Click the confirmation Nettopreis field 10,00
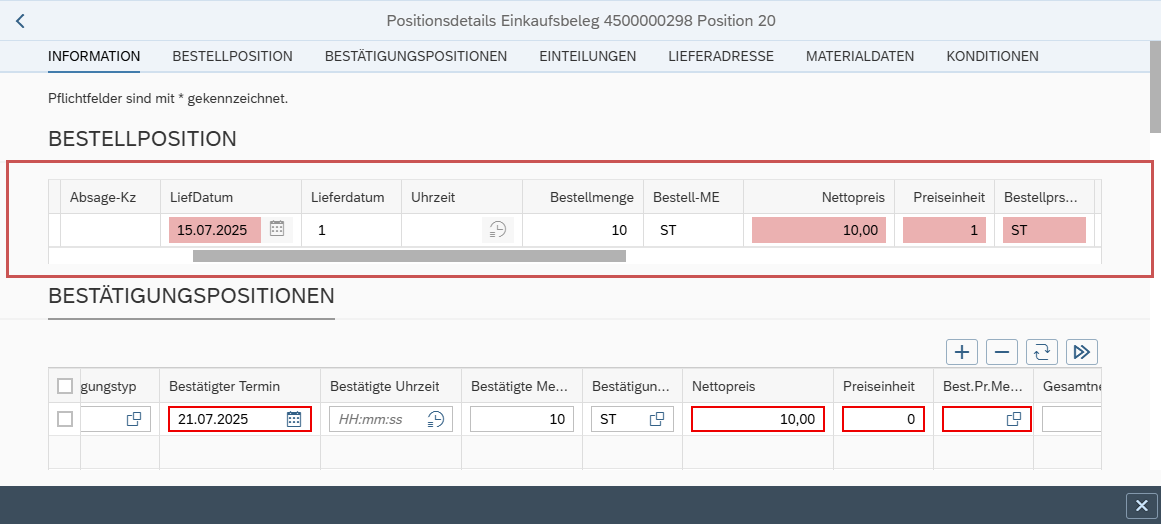1161x524 pixels. click(757, 420)
